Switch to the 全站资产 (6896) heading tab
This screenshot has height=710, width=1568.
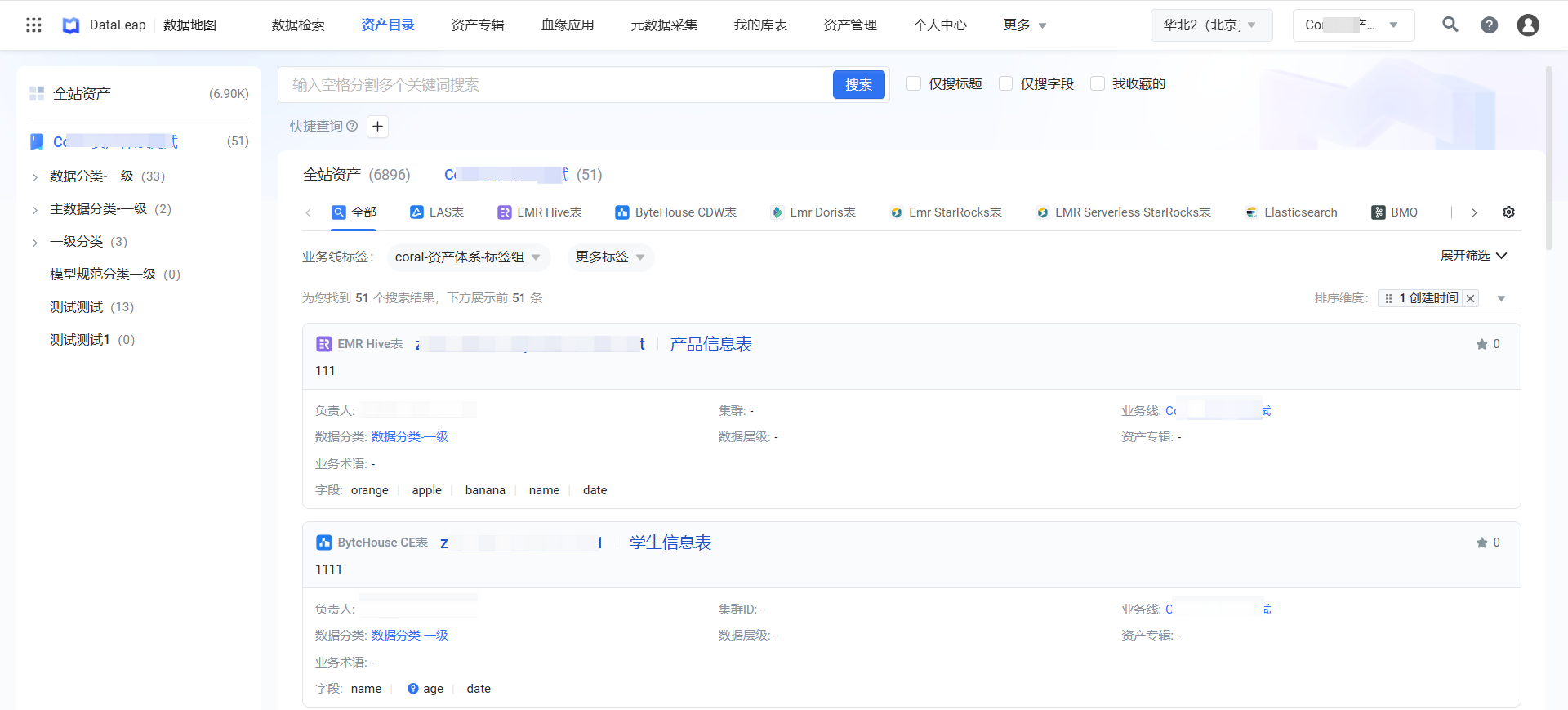pyautogui.click(x=356, y=175)
